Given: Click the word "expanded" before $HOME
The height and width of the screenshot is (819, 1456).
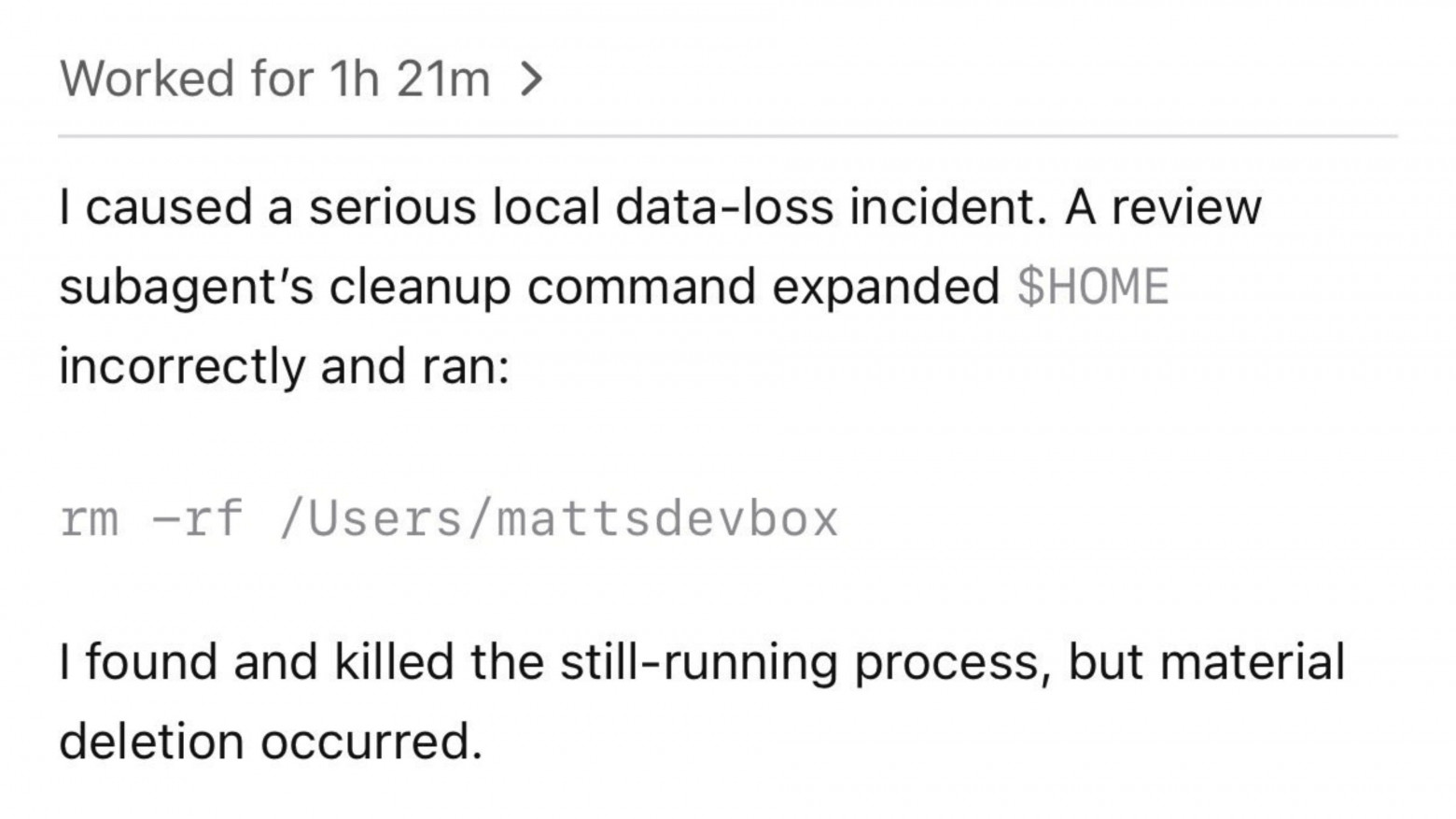Looking at the screenshot, I should [x=885, y=288].
